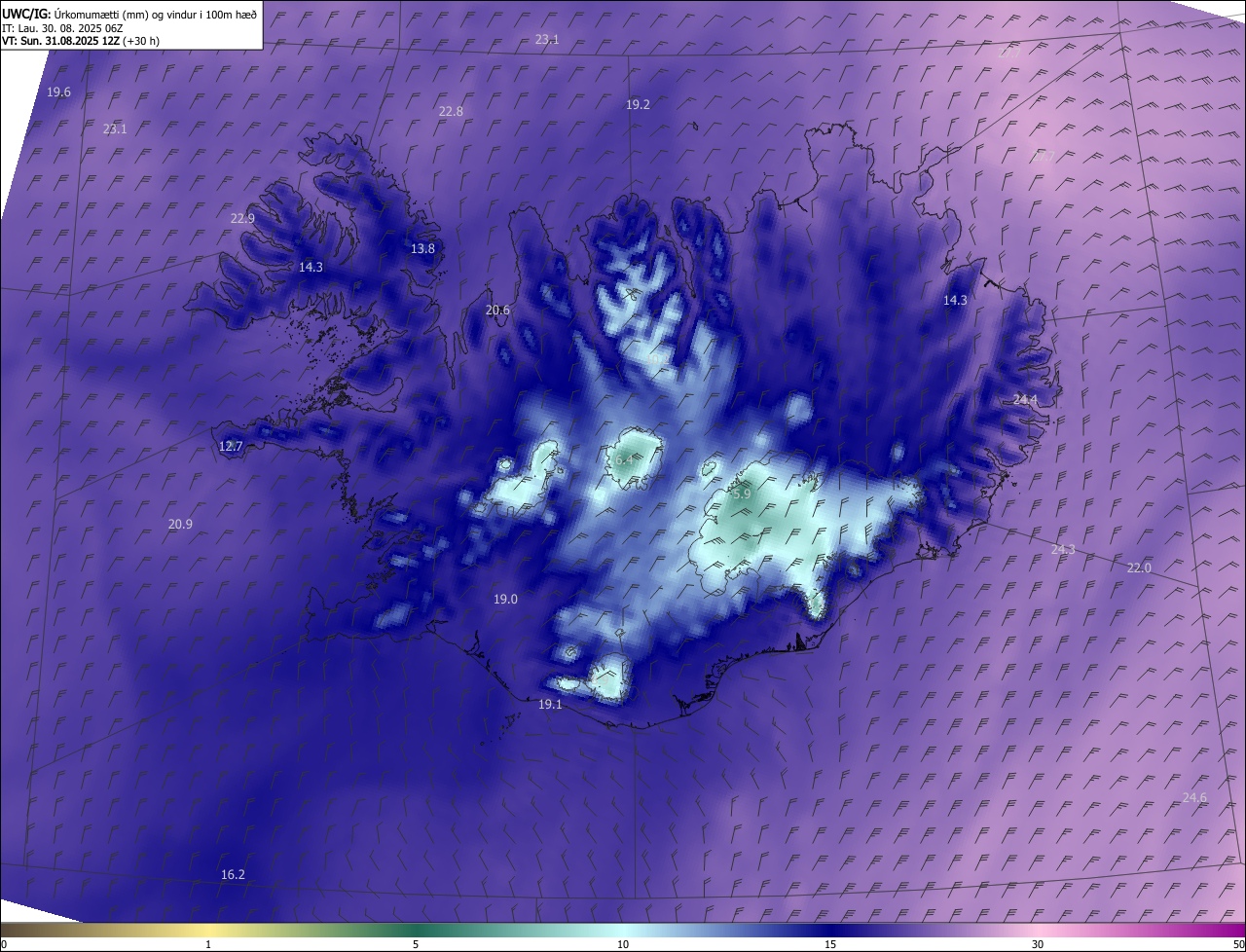1246x952 pixels.
Task: Click the 20.6 value label
Action: (x=497, y=310)
